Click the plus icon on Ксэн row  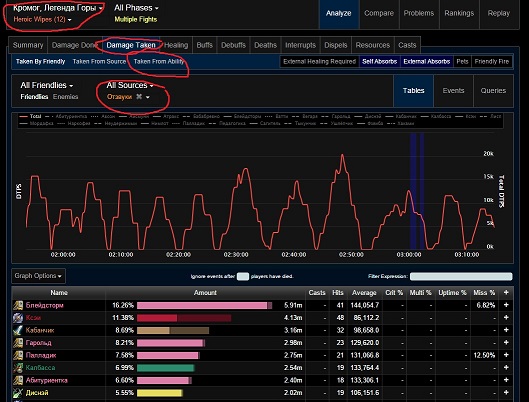click(x=506, y=317)
